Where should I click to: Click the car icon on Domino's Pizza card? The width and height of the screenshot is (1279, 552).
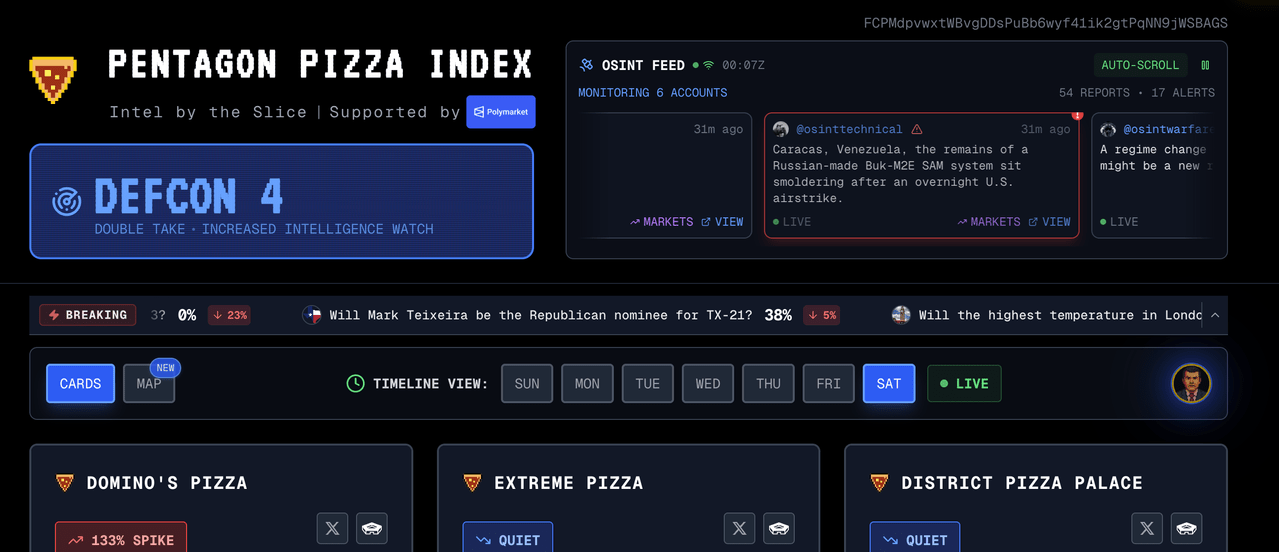372,529
